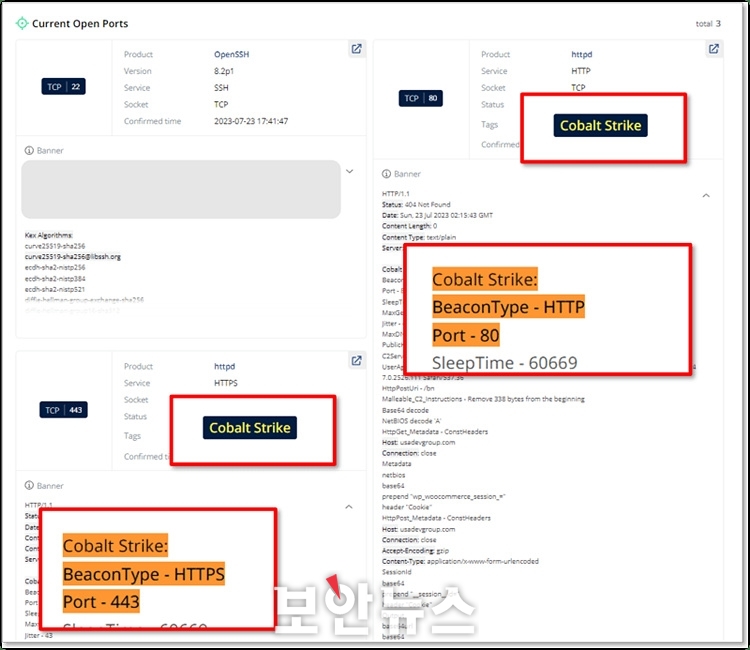The image size is (750, 650).
Task: Select 'Date: Sun, 23 Jul 2023 02:15:43 GMT' line
Action: [x=437, y=216]
